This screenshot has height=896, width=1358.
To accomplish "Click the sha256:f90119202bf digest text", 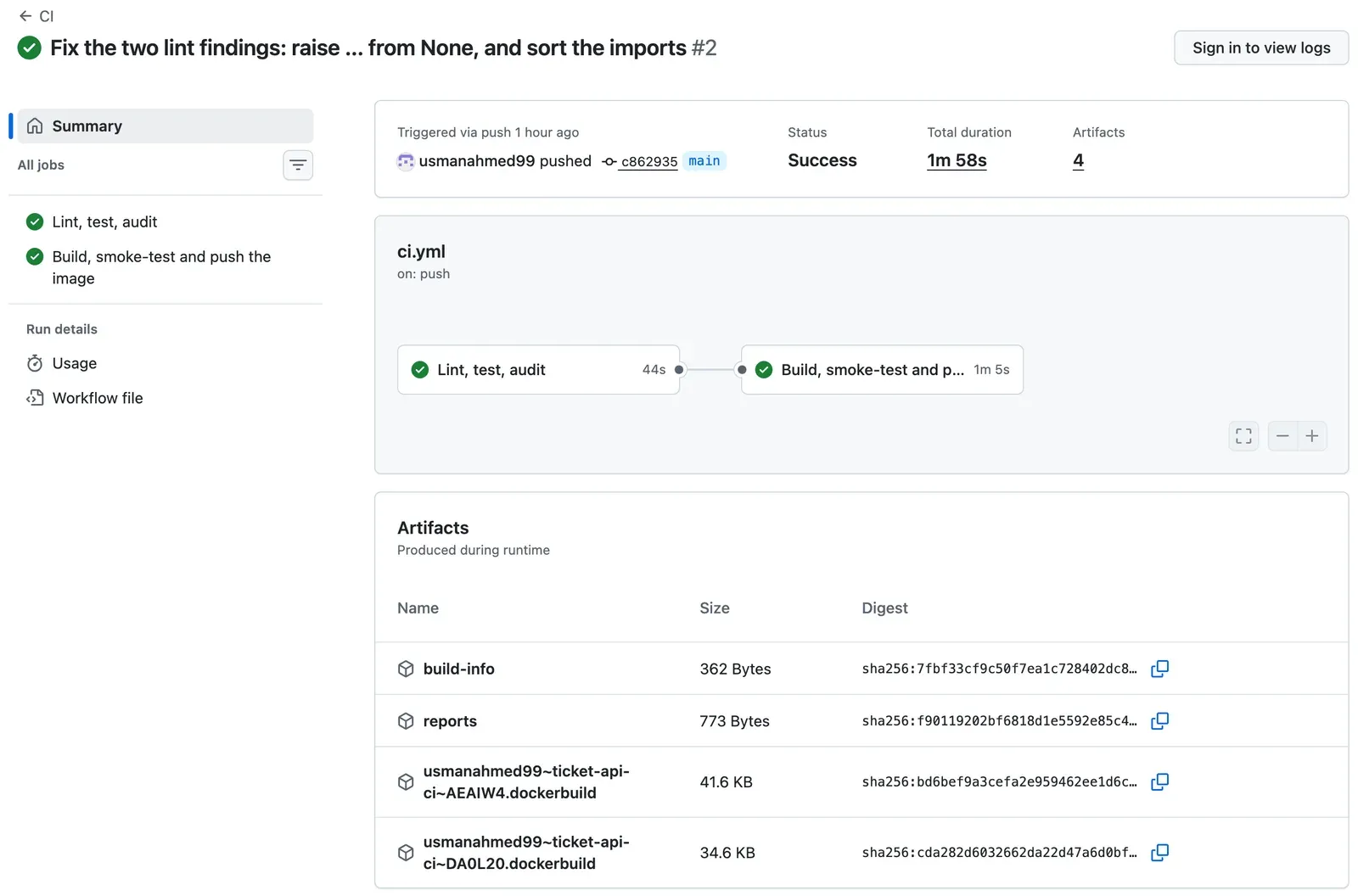I will [999, 721].
